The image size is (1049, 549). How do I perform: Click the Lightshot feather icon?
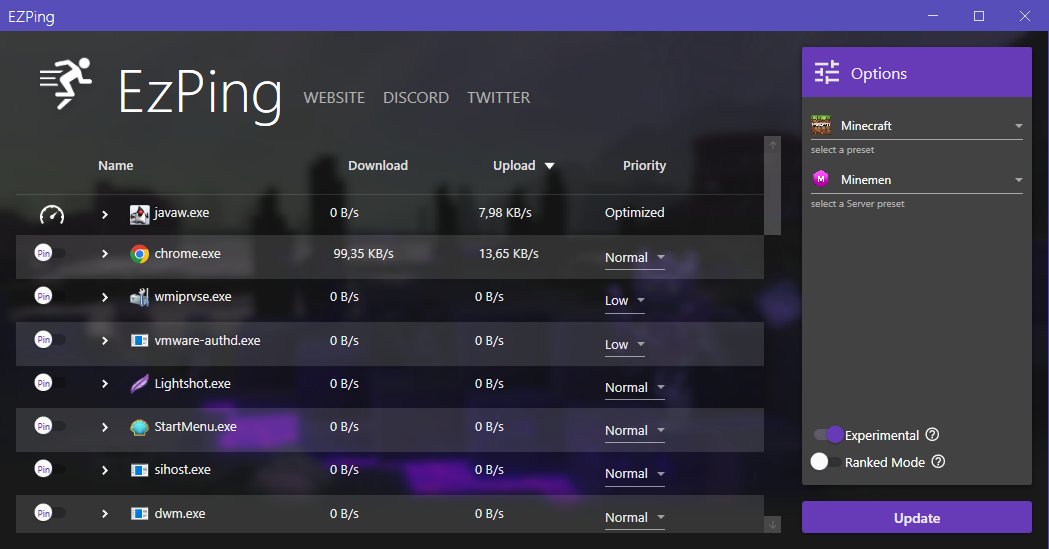(x=139, y=384)
